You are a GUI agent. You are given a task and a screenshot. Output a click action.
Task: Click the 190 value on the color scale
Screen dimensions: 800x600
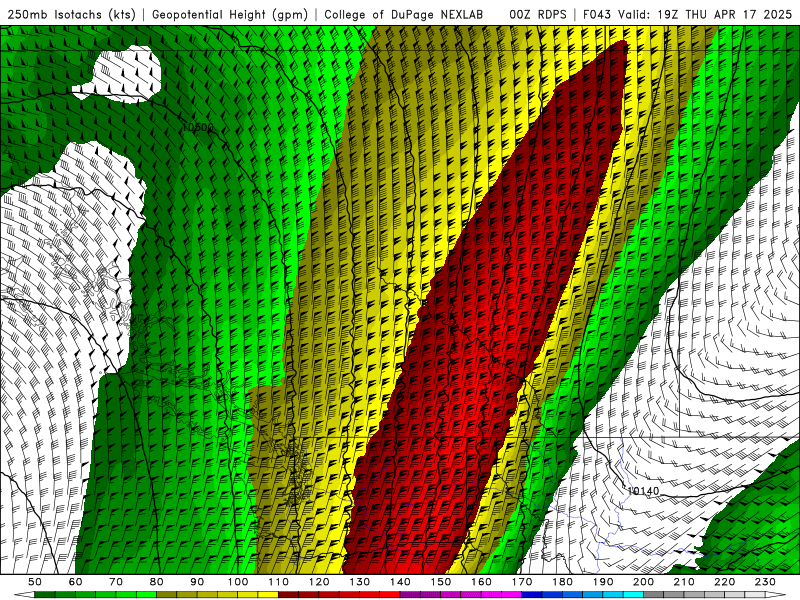point(603,582)
